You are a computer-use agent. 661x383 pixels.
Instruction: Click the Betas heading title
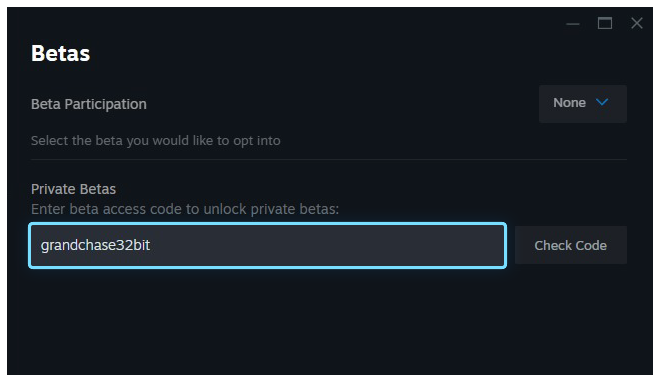[x=61, y=54]
